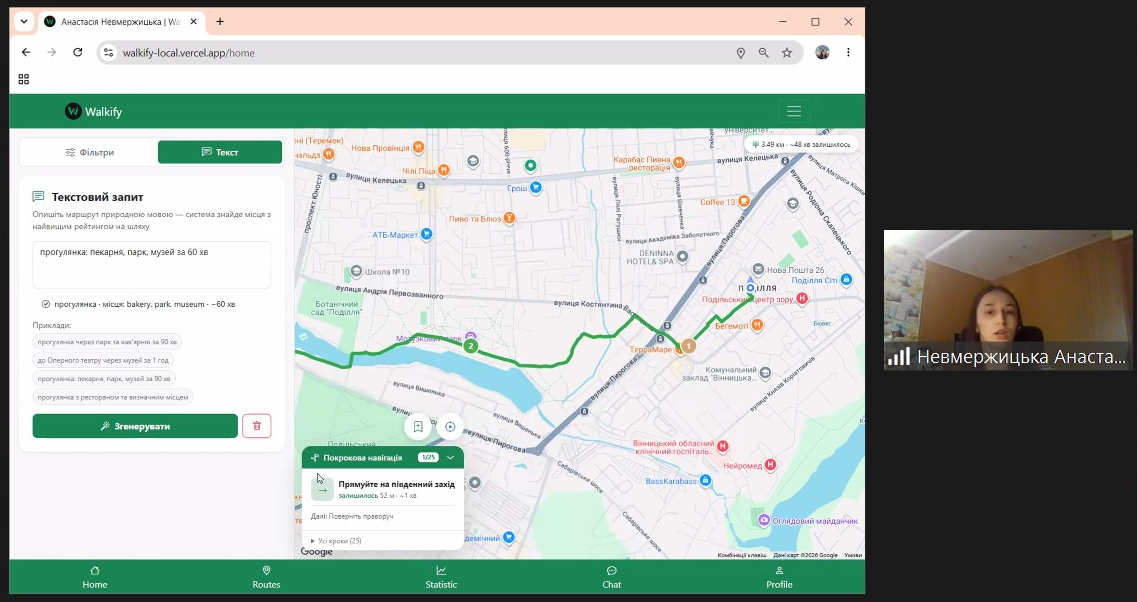Open the Chrome profile avatar
This screenshot has height=602, width=1137.
point(822,52)
